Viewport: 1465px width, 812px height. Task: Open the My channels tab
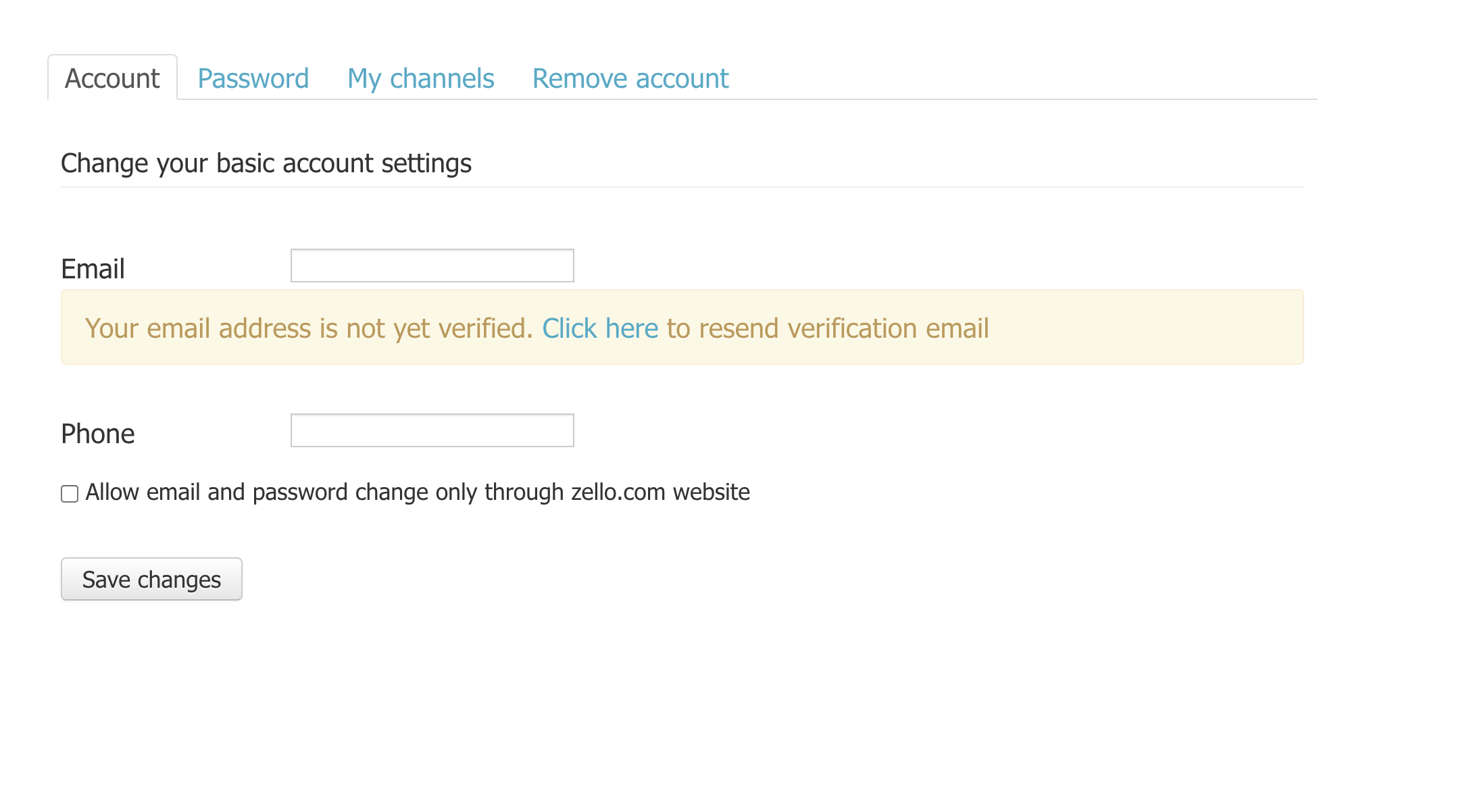420,78
